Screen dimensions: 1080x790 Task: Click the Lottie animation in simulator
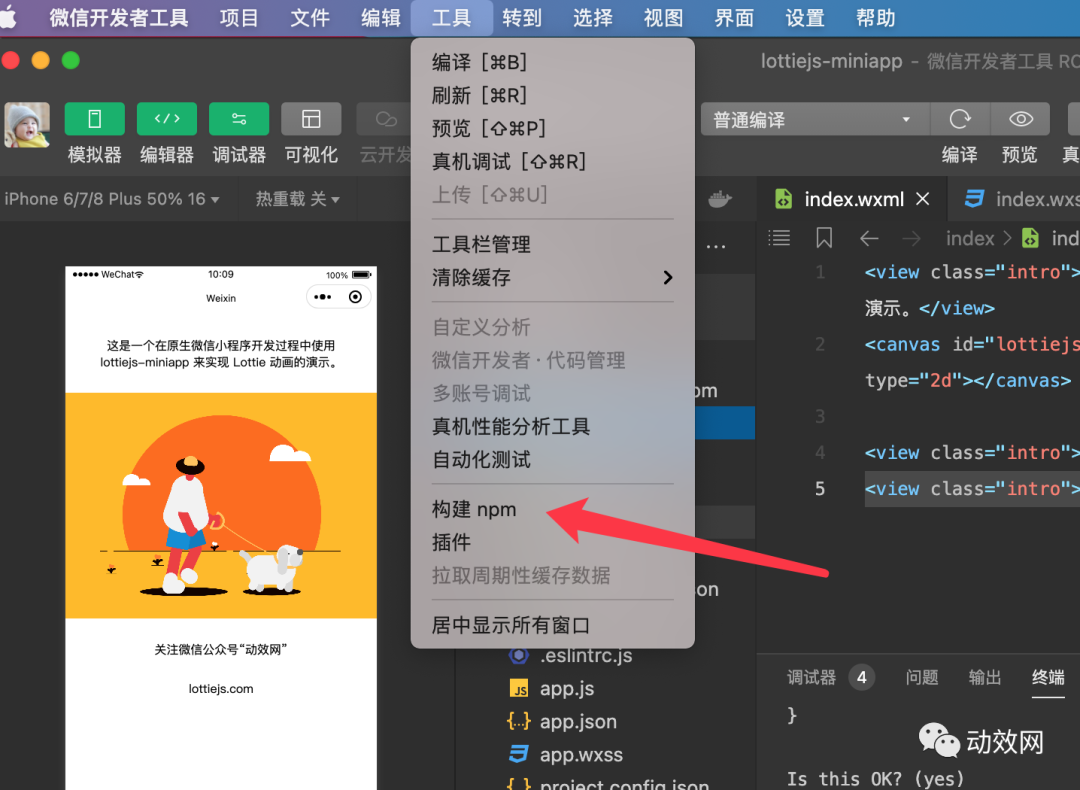pos(221,506)
